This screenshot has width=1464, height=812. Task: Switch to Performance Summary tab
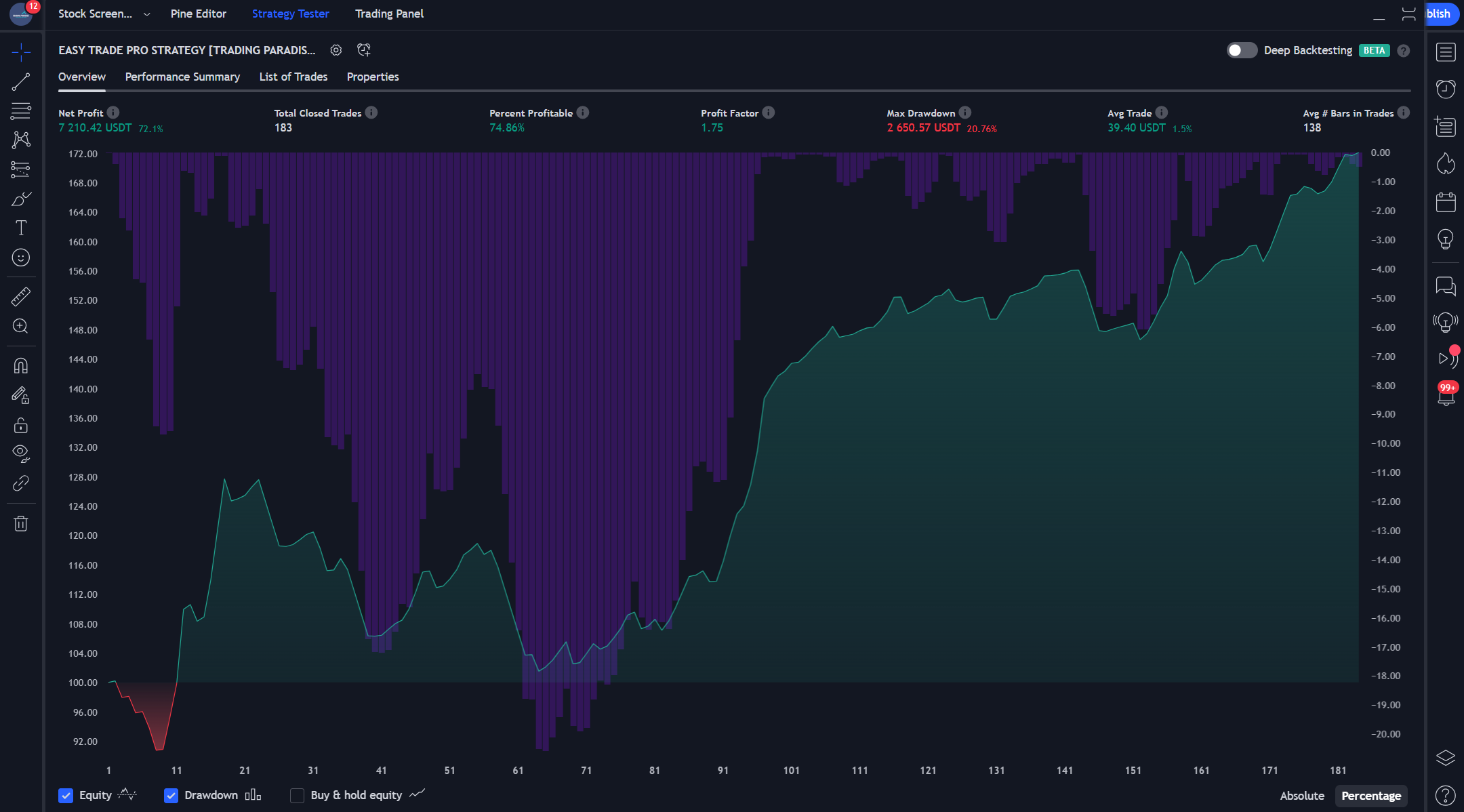coord(182,77)
